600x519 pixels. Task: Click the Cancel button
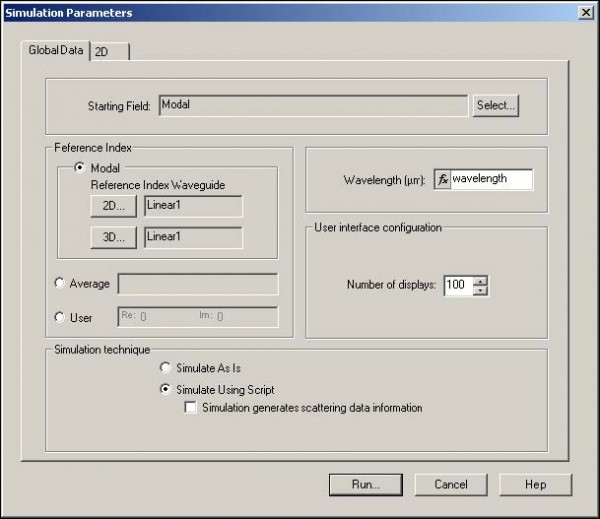click(x=451, y=485)
